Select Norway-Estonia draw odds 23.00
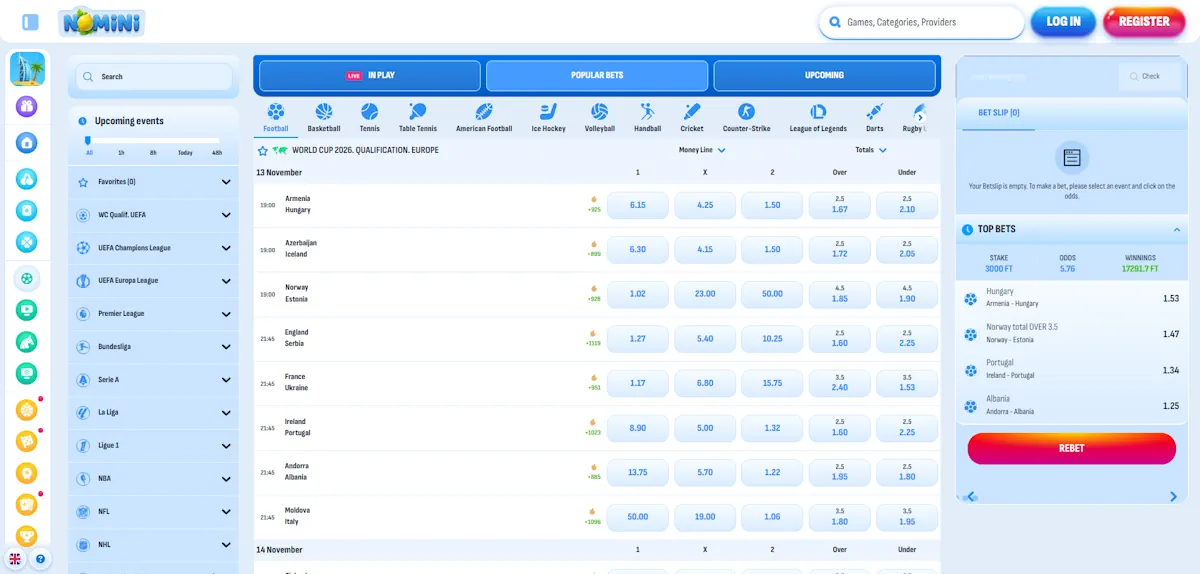The image size is (1200, 574). pos(705,294)
